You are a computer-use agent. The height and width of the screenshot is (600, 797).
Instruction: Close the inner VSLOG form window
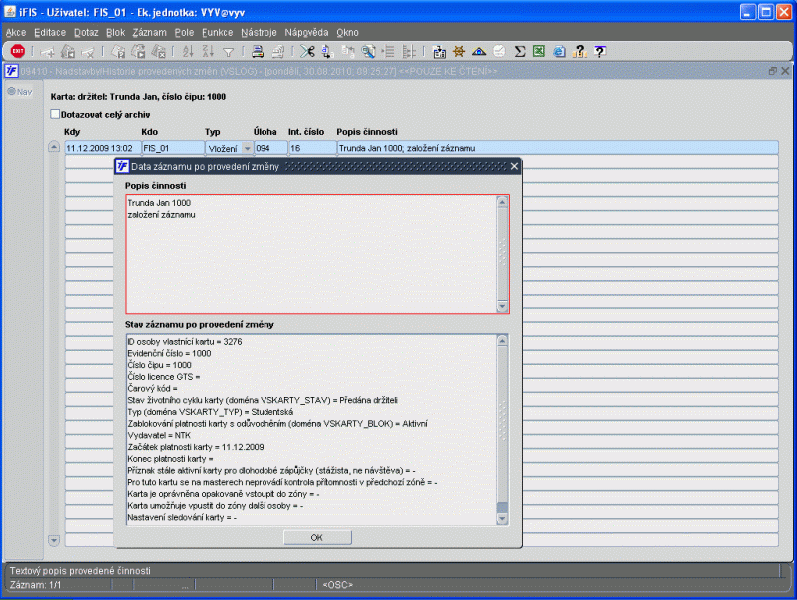point(785,71)
